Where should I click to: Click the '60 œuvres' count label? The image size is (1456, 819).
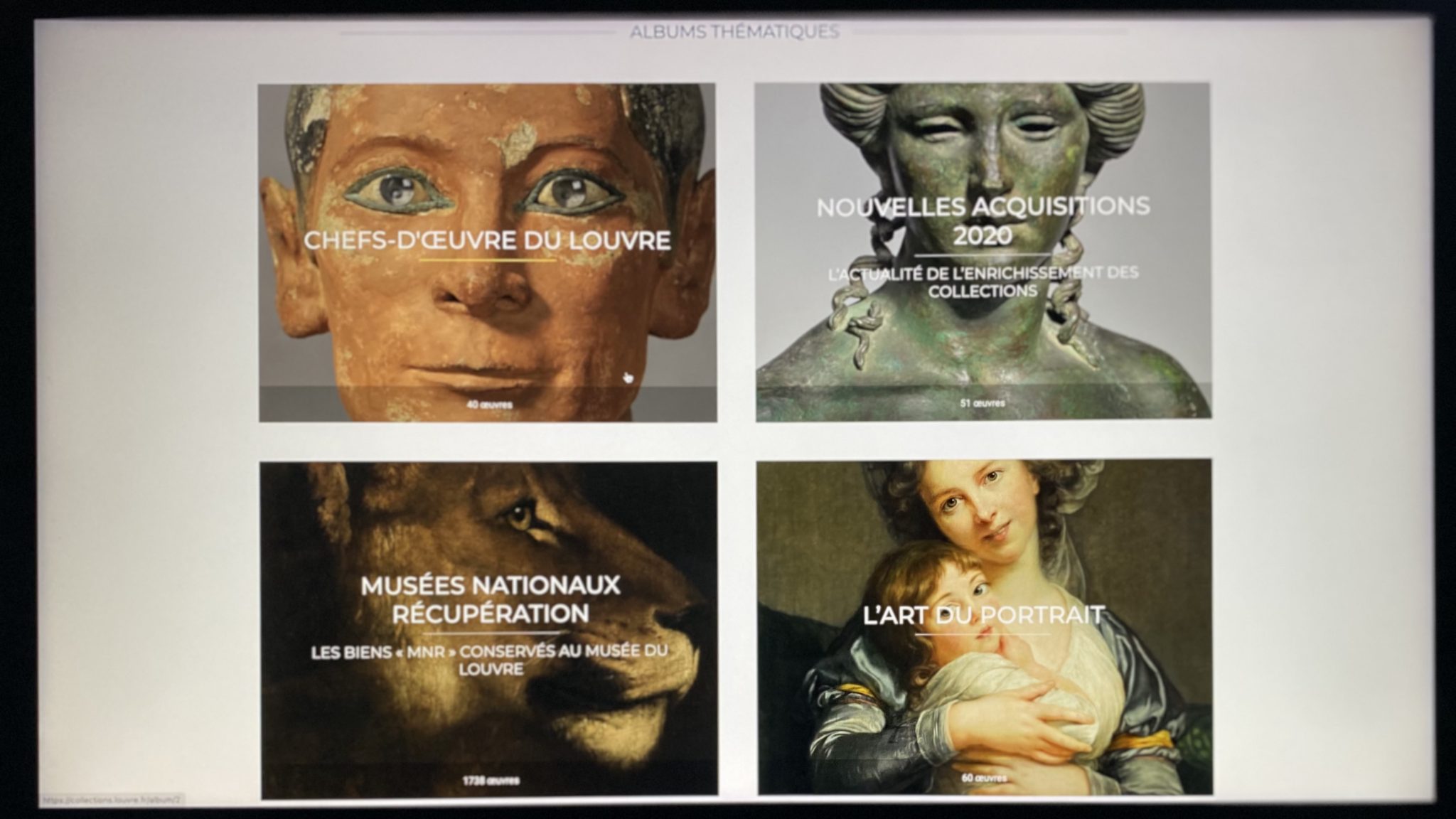pos(984,778)
